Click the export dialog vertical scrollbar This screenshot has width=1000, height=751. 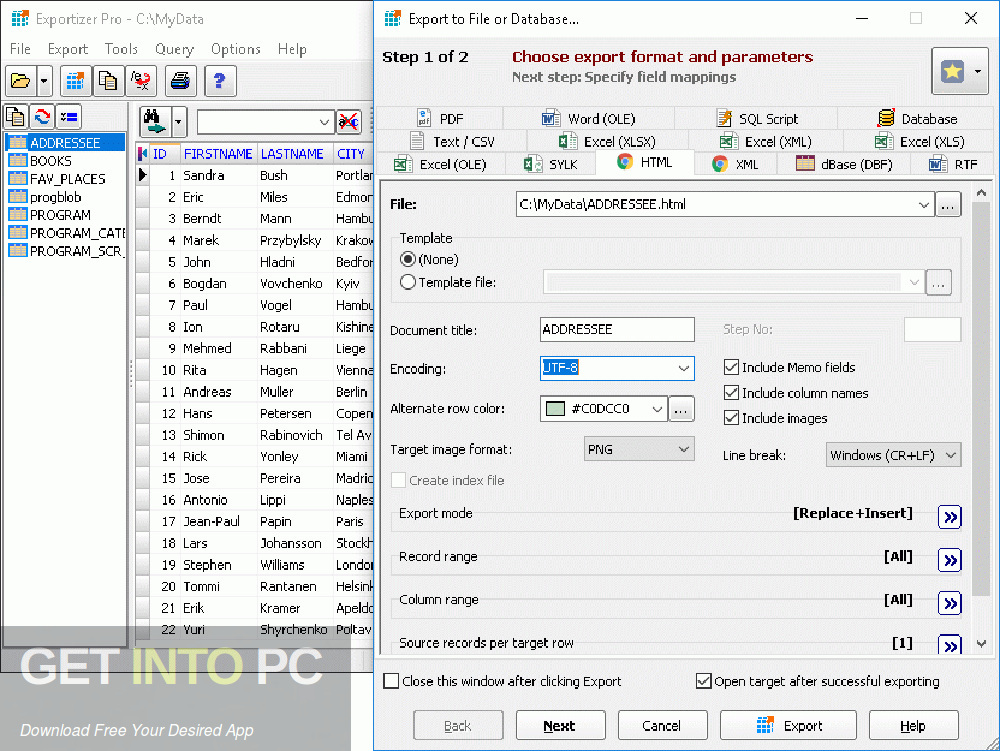[x=981, y=400]
